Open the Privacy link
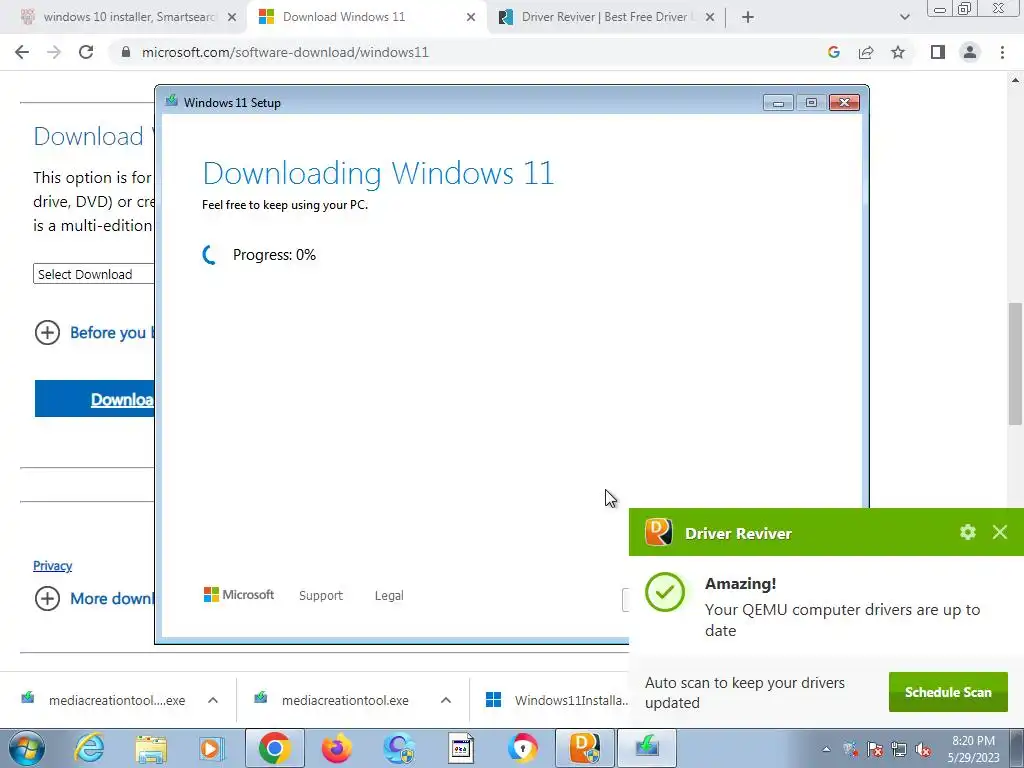This screenshot has height=768, width=1024. tap(52, 566)
